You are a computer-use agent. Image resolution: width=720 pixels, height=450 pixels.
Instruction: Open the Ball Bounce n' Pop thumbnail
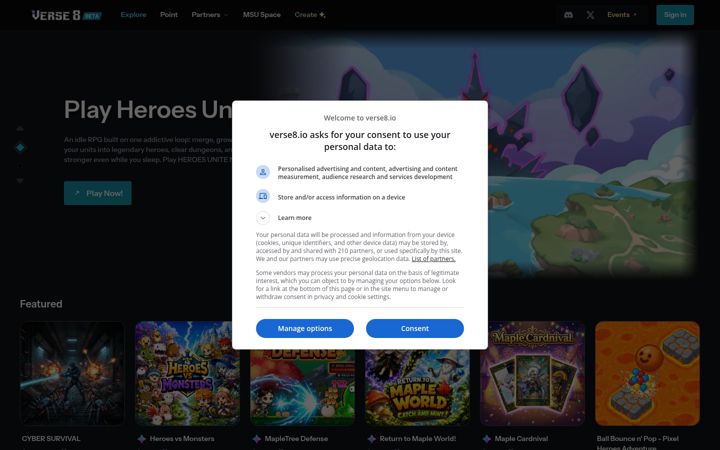pos(647,373)
